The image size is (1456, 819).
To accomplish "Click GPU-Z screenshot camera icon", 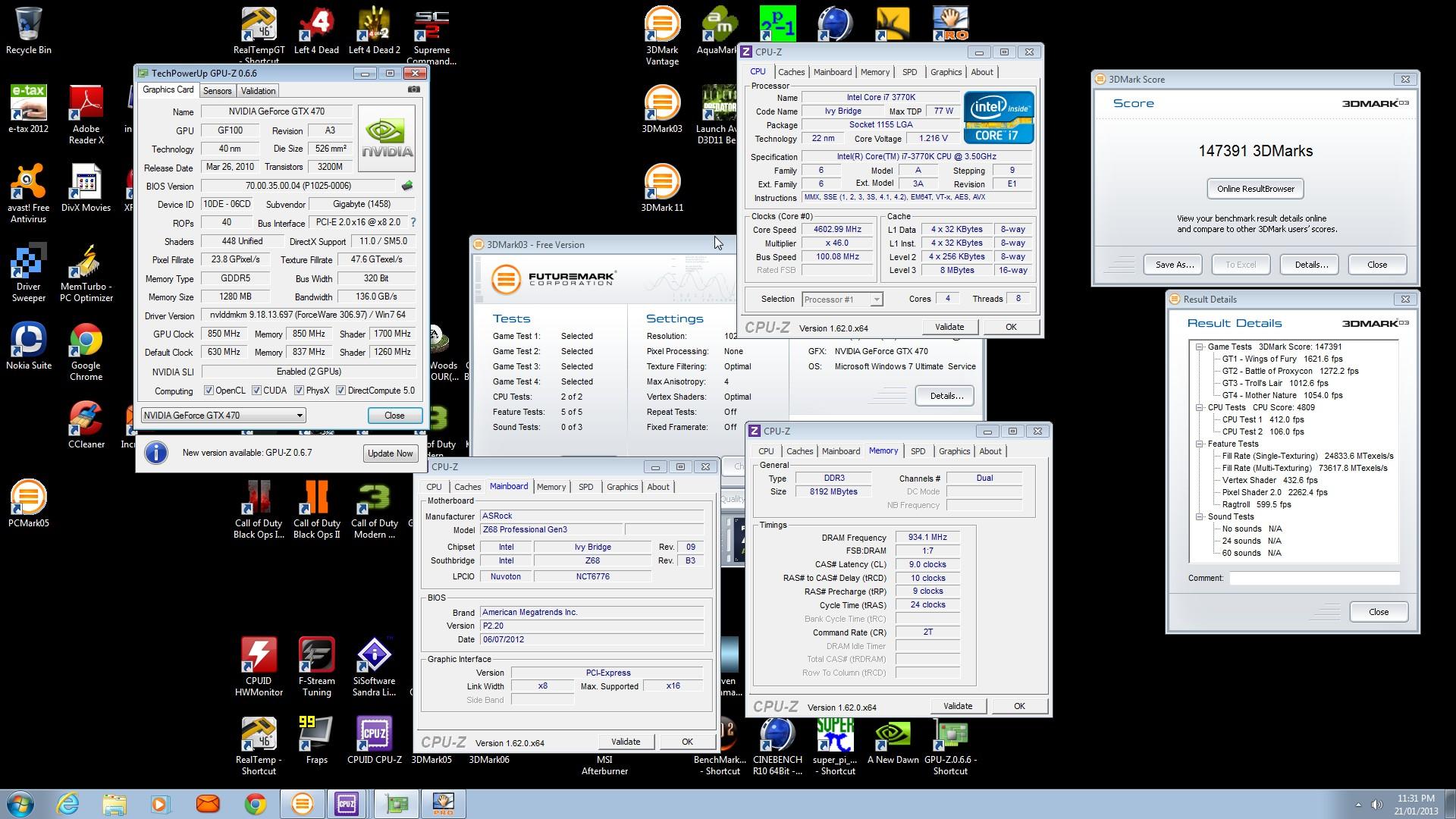I will pyautogui.click(x=413, y=89).
